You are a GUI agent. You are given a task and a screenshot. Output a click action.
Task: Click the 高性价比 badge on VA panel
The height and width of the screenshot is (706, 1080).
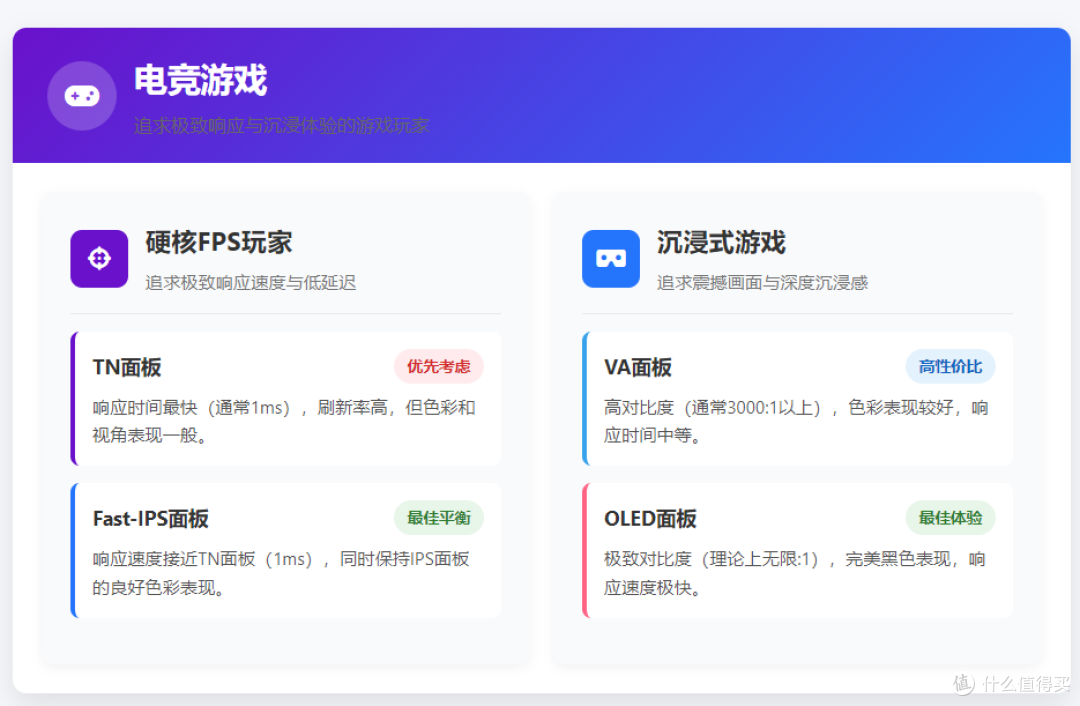[951, 366]
